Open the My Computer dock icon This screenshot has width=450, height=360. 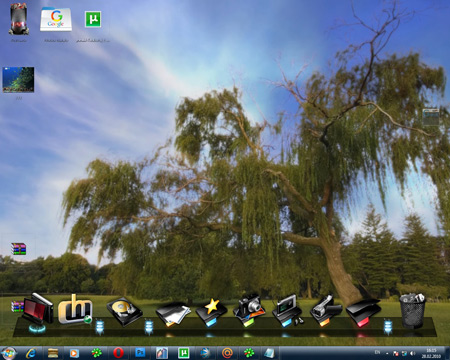coord(37,310)
